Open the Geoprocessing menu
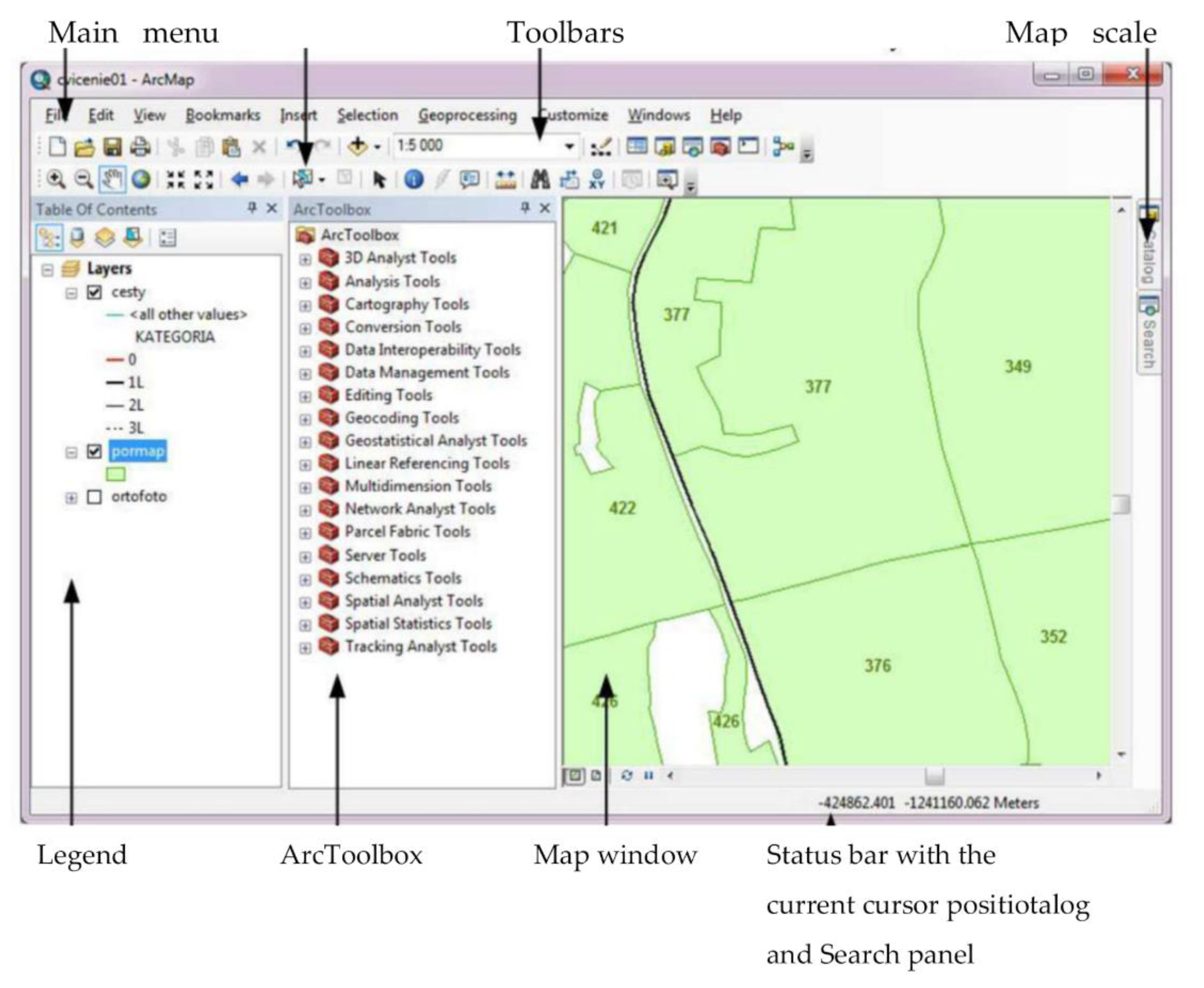1204x988 pixels. click(x=467, y=115)
